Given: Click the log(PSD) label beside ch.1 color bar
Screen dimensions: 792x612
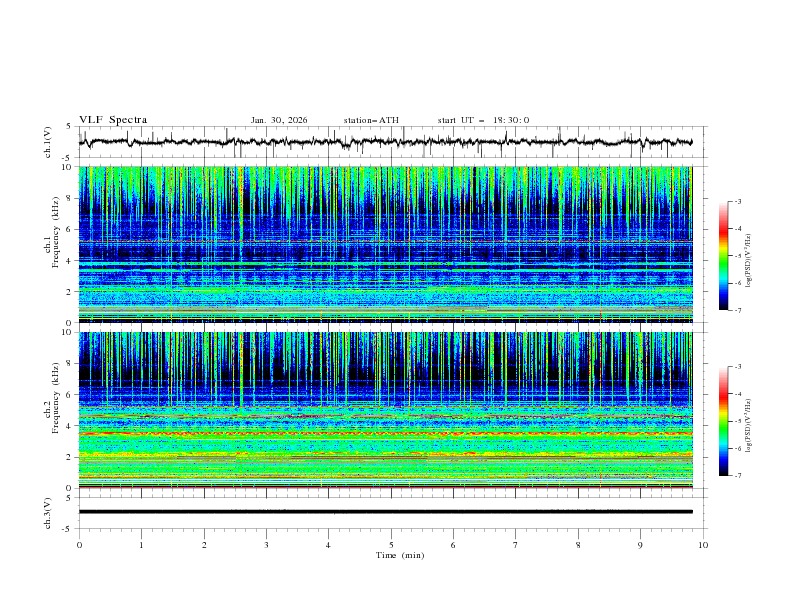Looking at the screenshot, I should click(x=749, y=261).
